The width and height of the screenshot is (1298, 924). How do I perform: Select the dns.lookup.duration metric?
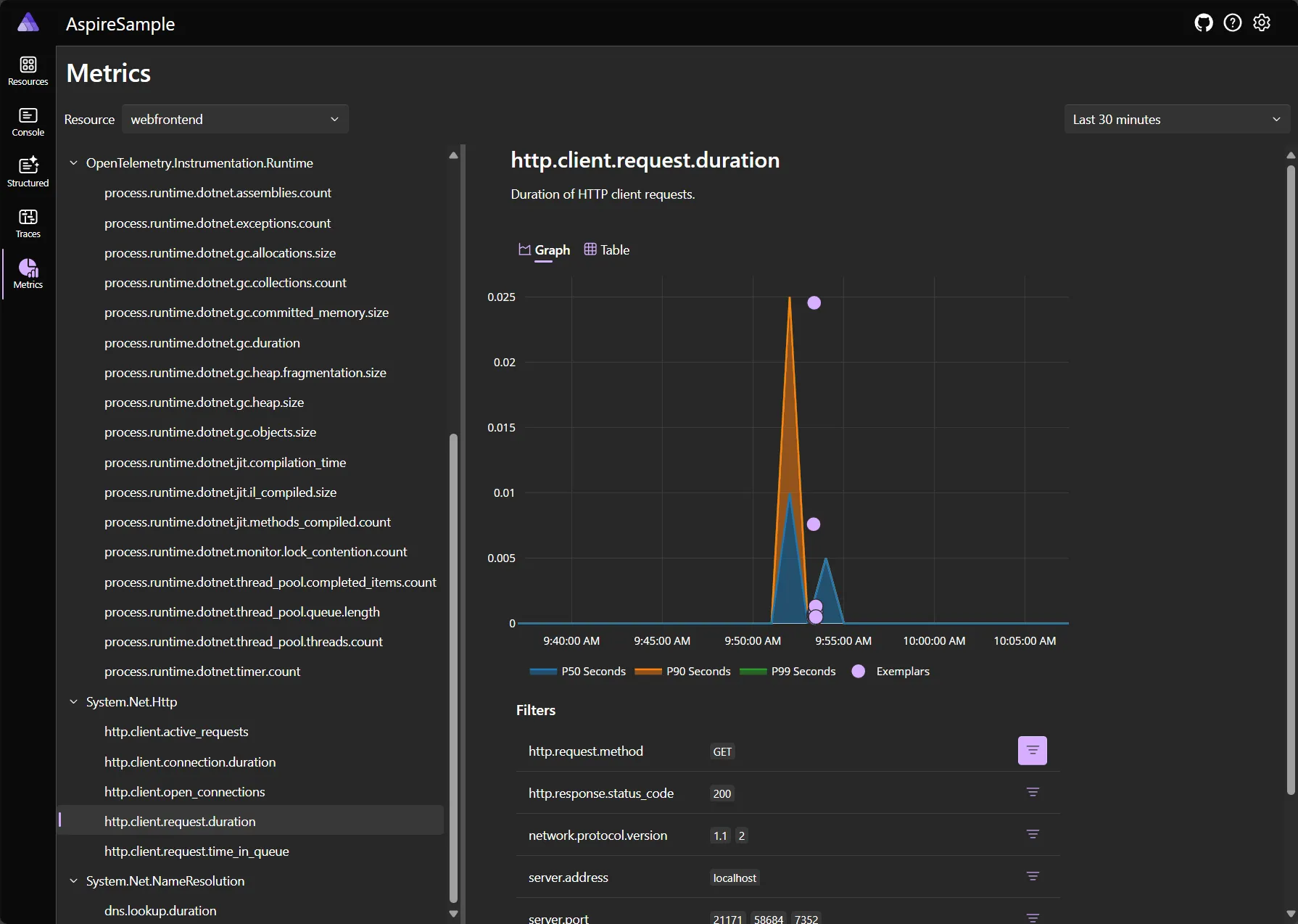[x=160, y=910]
